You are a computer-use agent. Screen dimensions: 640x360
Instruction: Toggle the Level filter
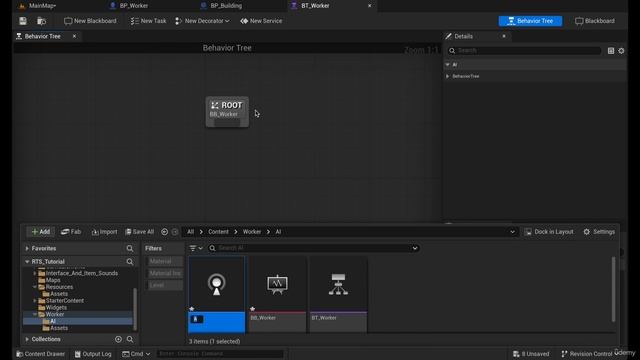pos(164,285)
